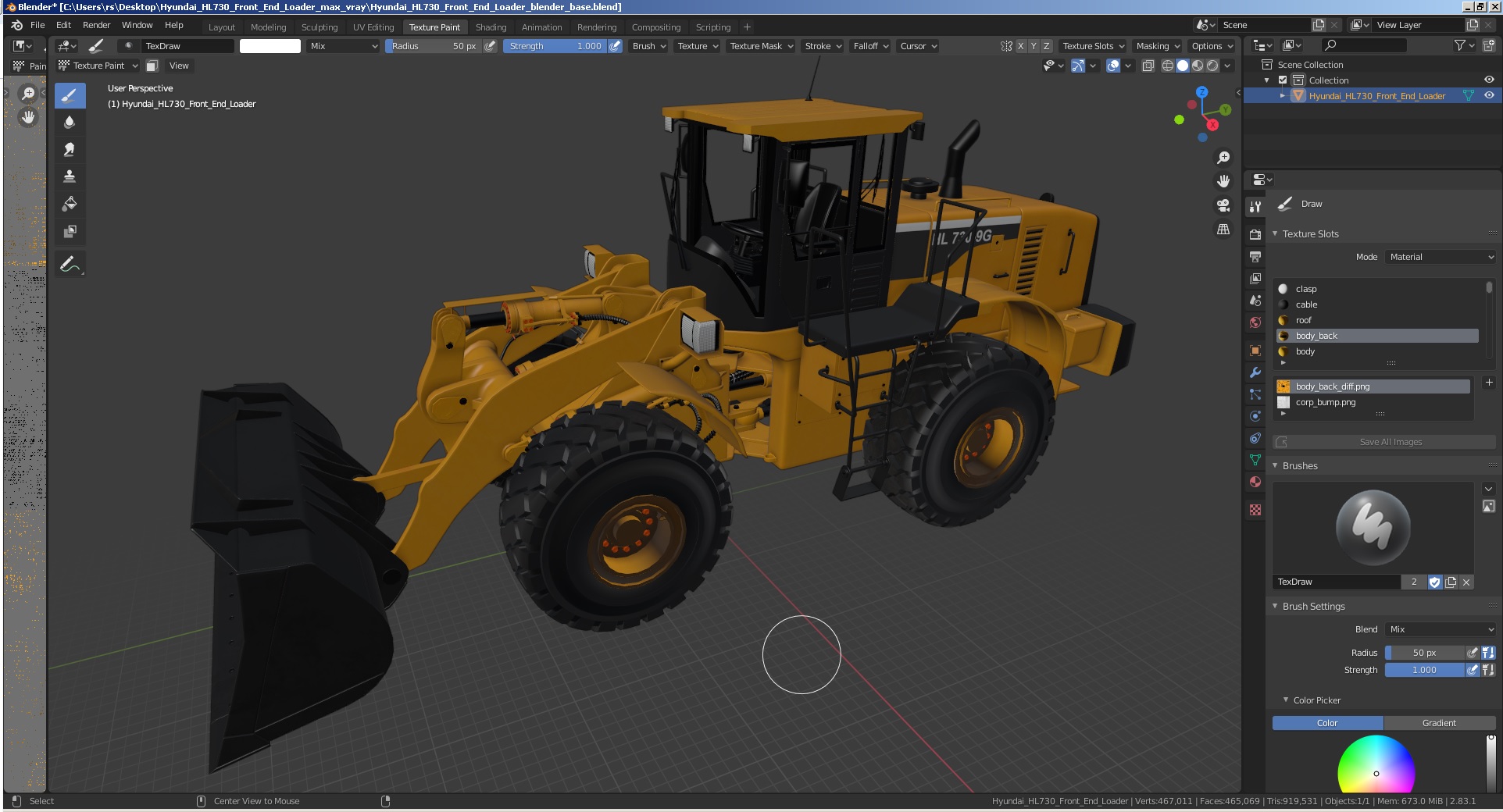Screen dimensions: 1503x812
Task: Open Active Tool properties tab
Action: point(1255,206)
